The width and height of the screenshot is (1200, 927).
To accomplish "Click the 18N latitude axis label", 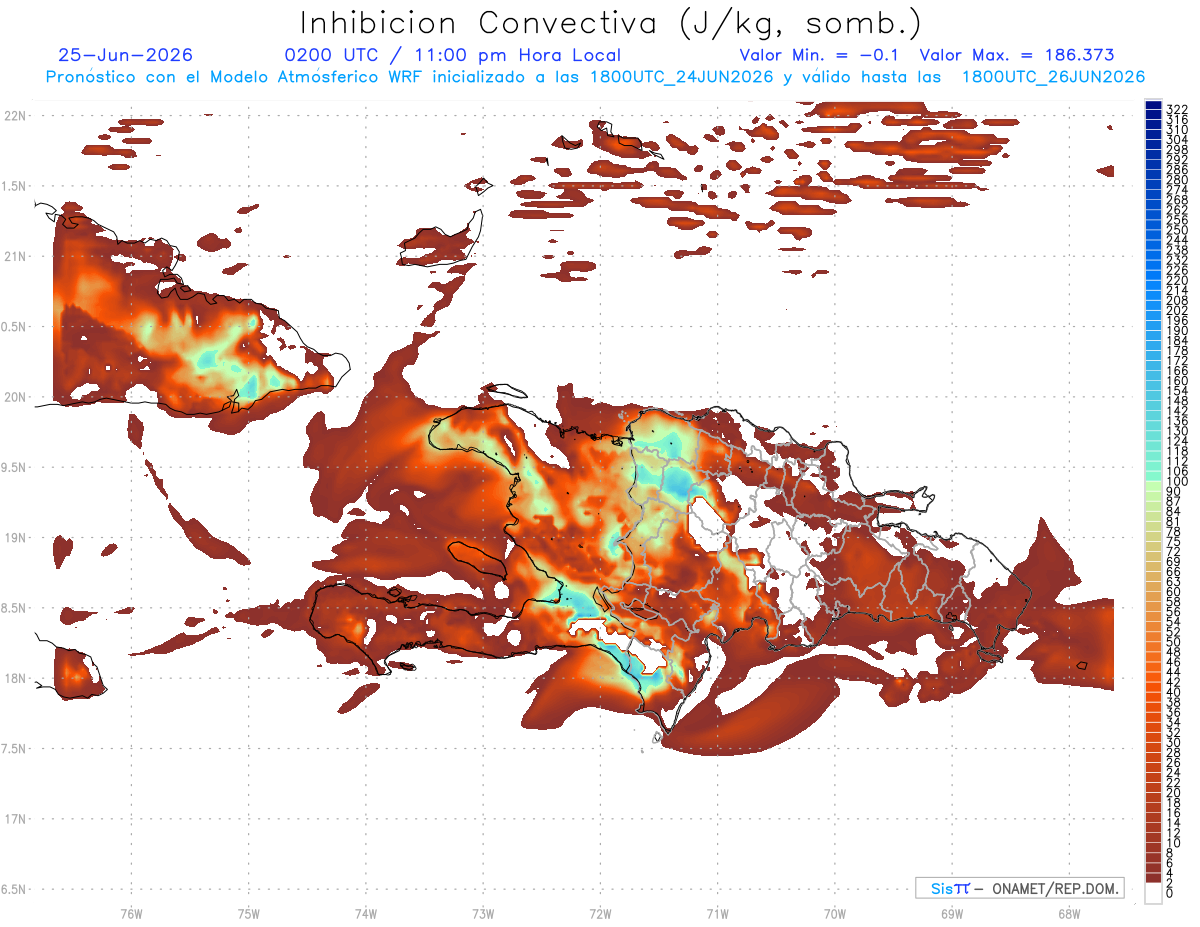I will pos(14,678).
